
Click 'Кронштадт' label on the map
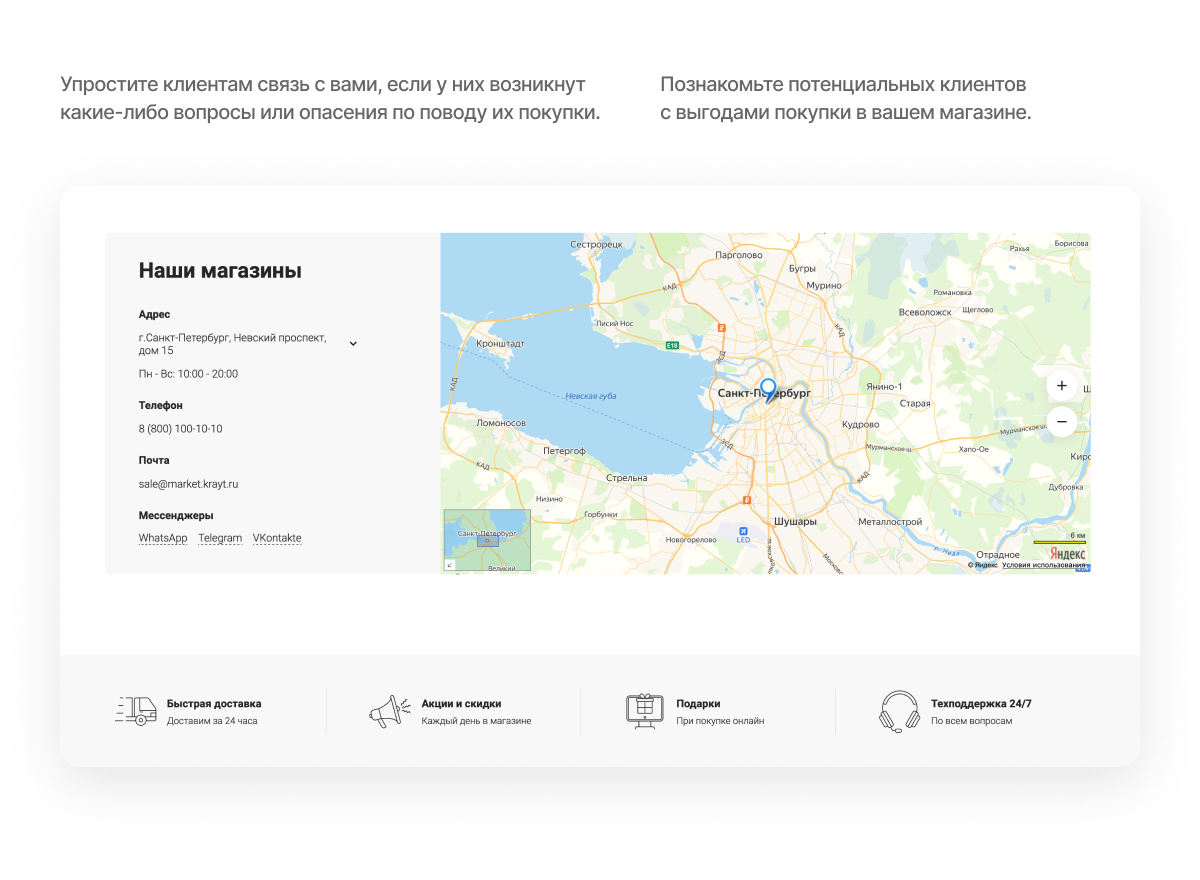pos(501,343)
